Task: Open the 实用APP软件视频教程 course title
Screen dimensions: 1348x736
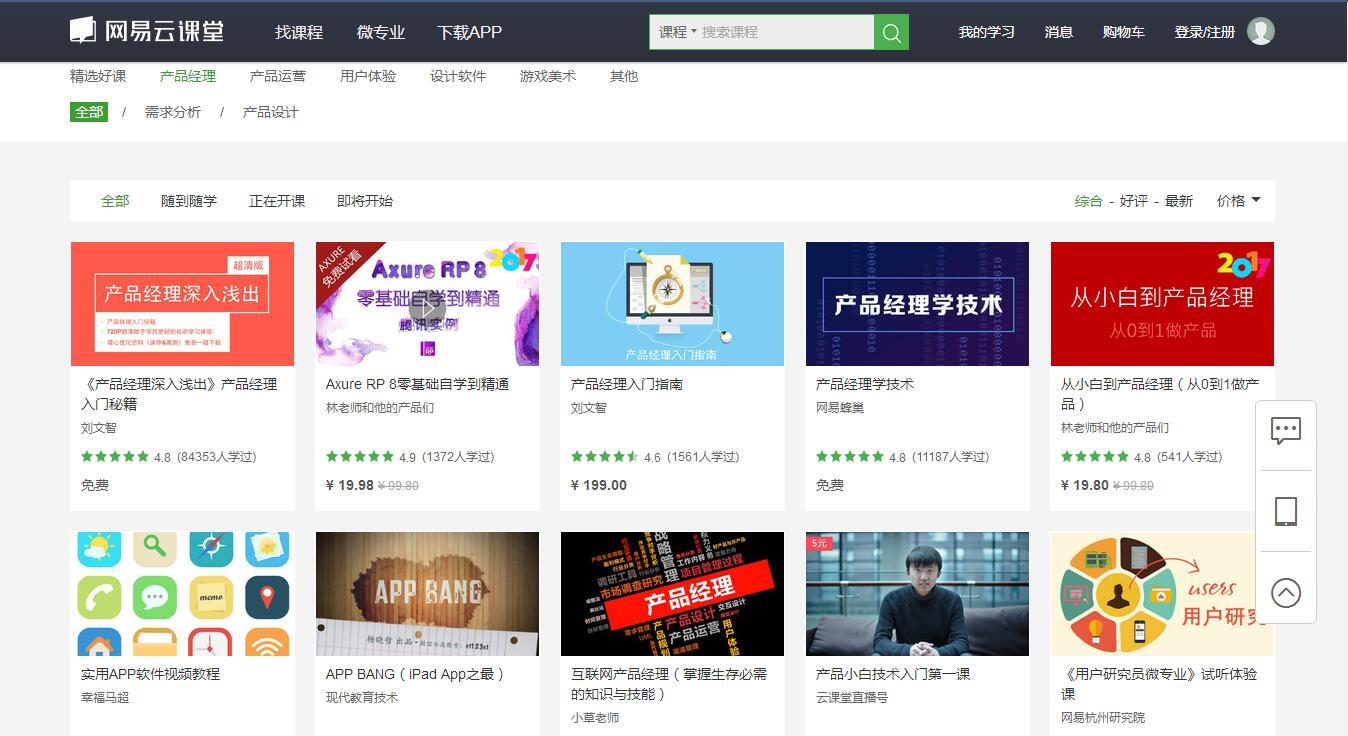Action: pyautogui.click(x=150, y=674)
